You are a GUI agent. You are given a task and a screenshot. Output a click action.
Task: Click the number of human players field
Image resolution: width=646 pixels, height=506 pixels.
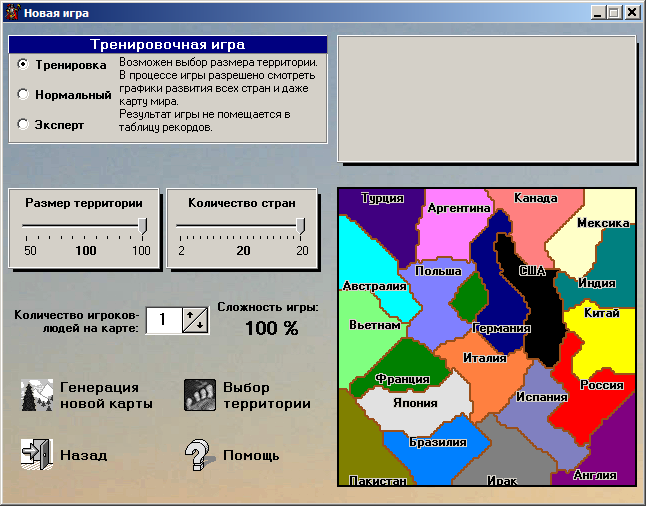click(164, 320)
